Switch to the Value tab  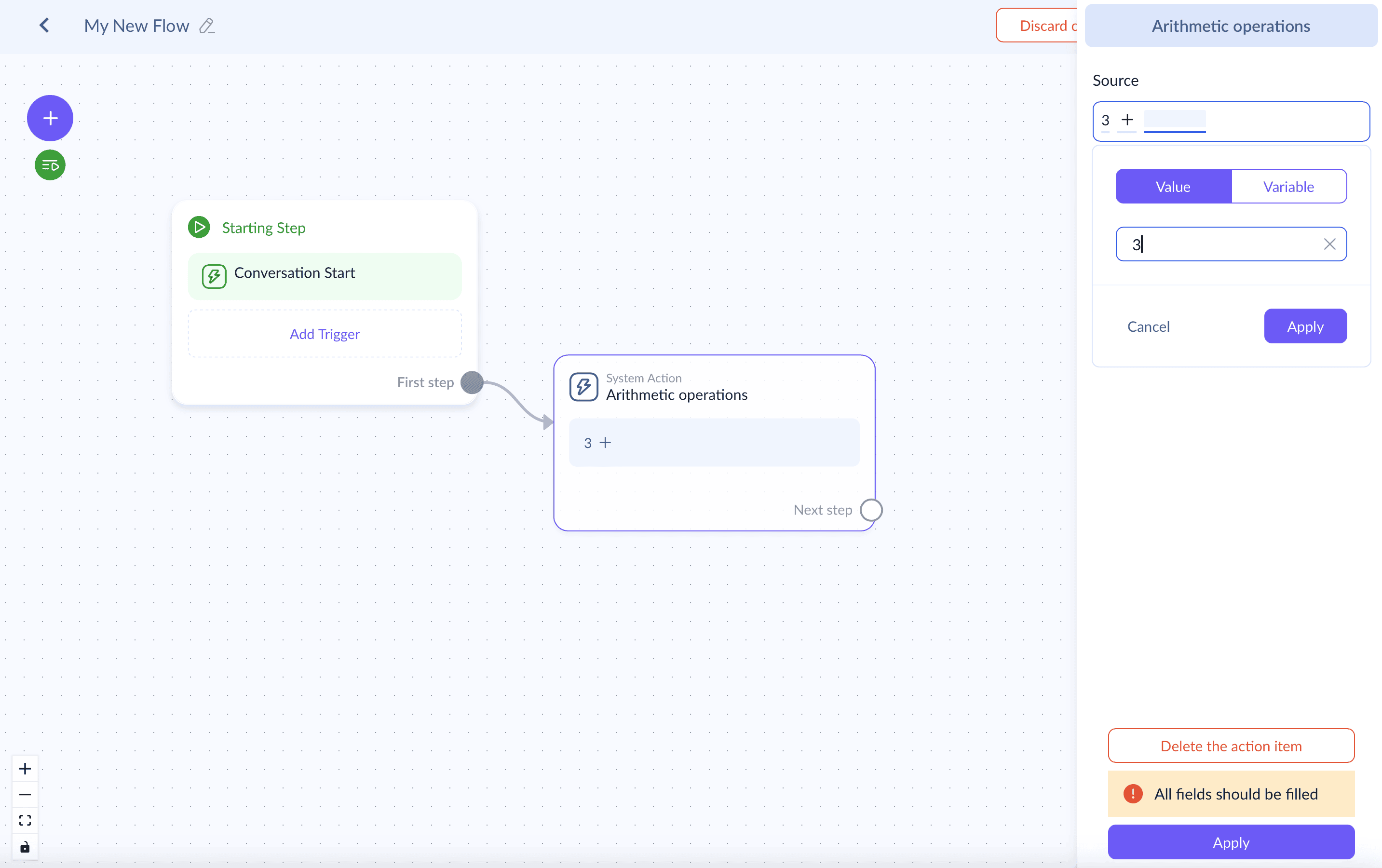click(1173, 187)
